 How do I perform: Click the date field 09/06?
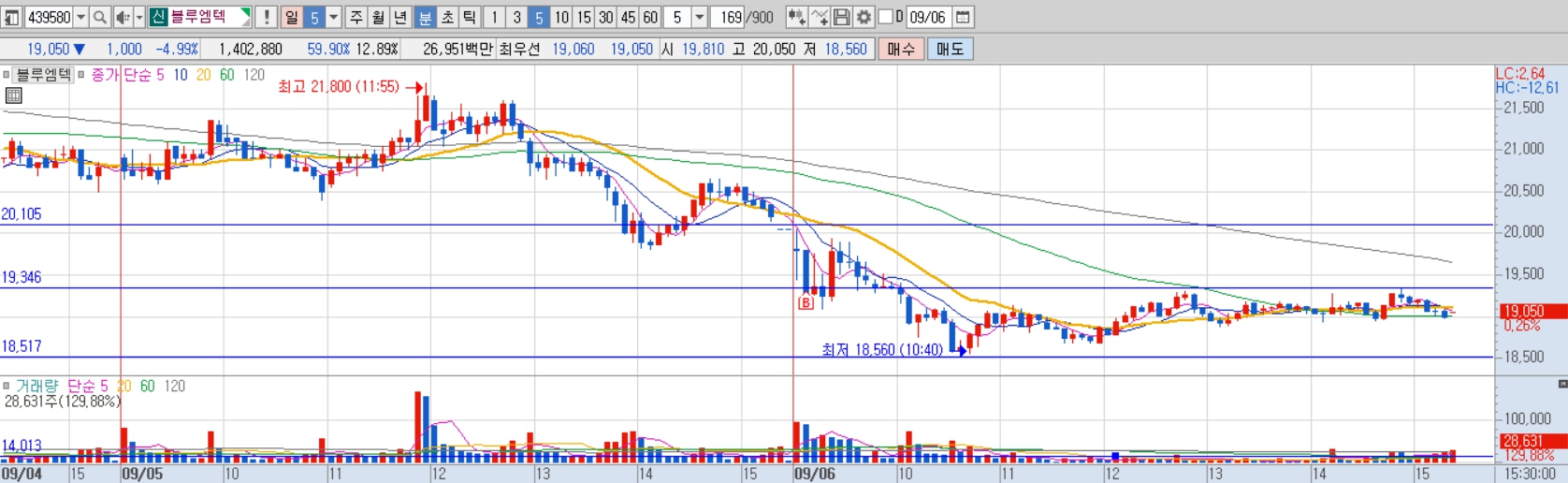[x=929, y=17]
